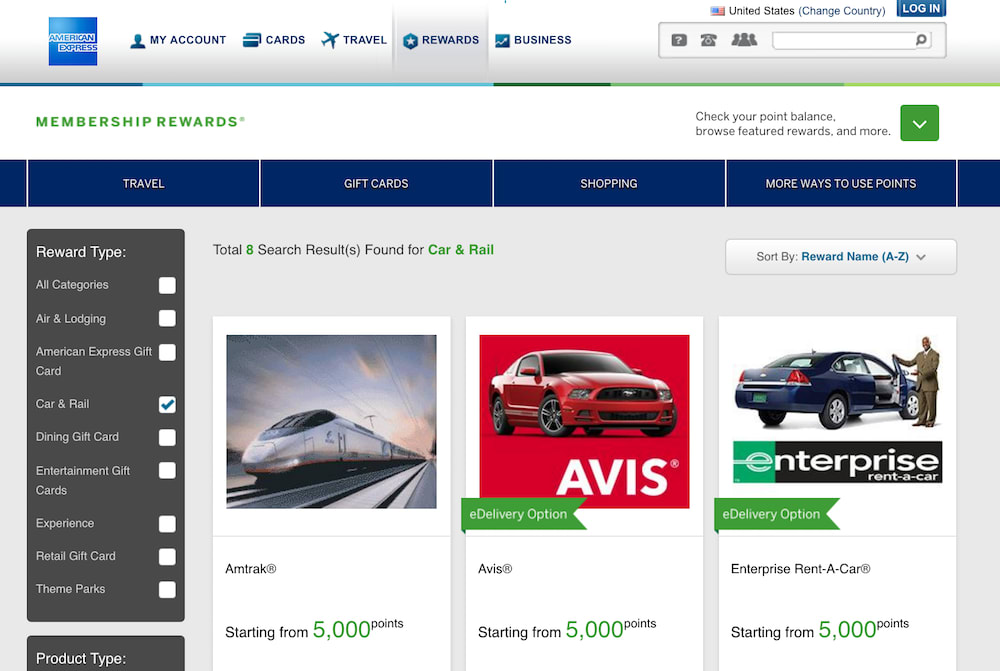Click the Cards icon
Image resolution: width=1000 pixels, height=671 pixels.
(x=252, y=40)
